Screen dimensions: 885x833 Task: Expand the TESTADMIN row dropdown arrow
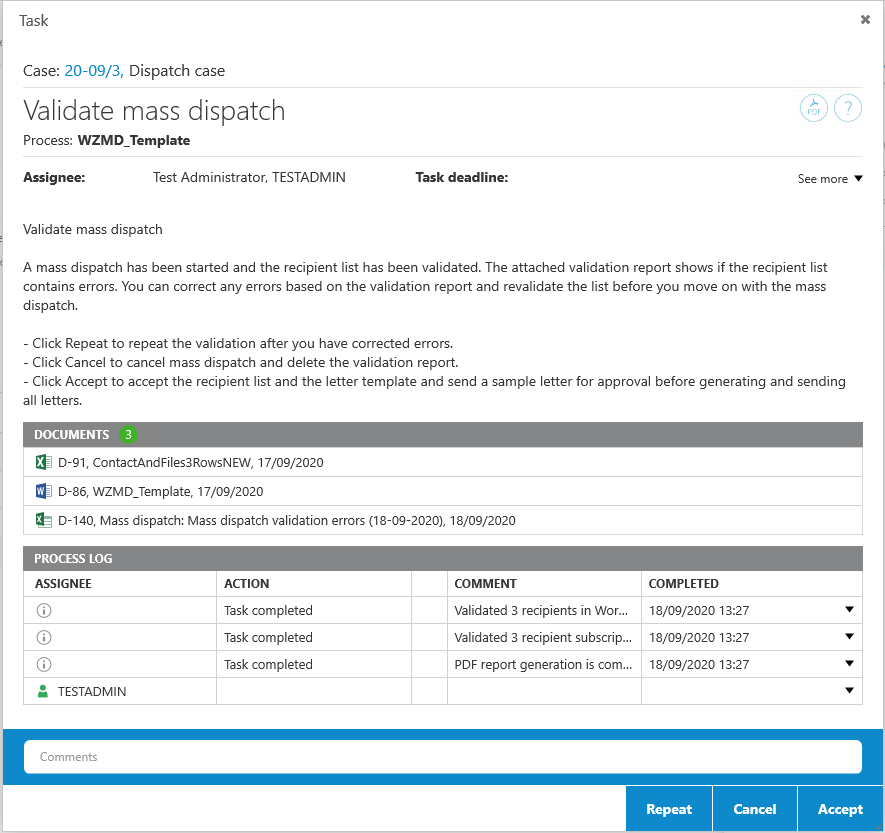pyautogui.click(x=849, y=691)
